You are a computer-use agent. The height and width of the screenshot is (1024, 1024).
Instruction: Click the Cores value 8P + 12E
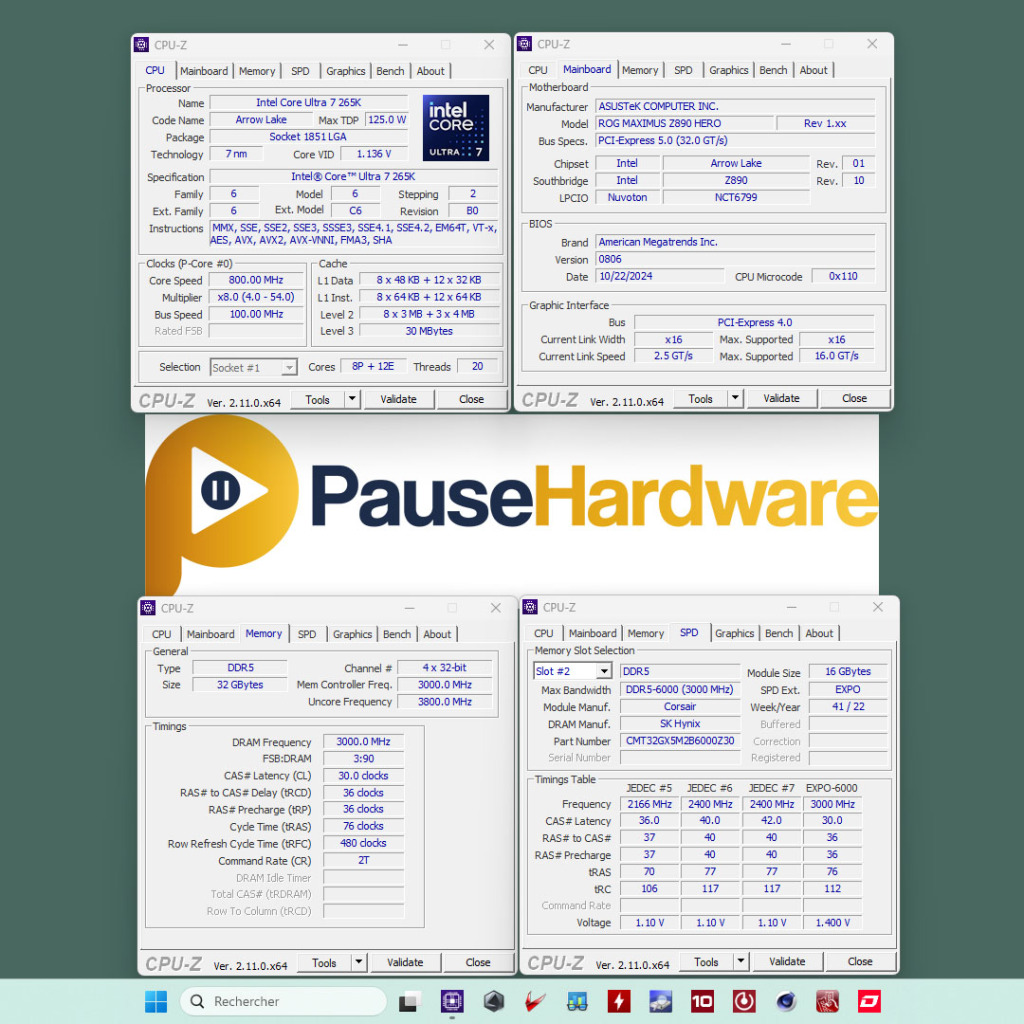[373, 367]
